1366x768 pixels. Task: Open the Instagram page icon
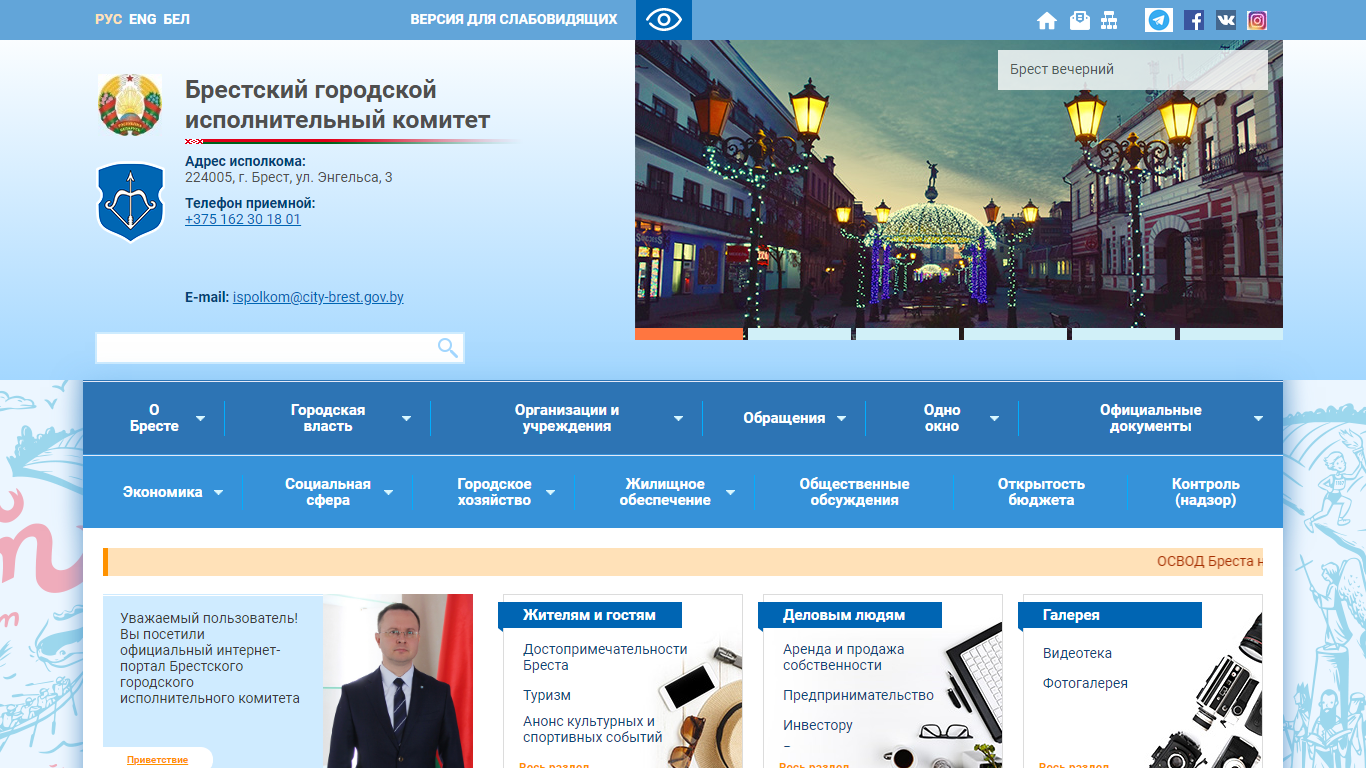[1258, 20]
